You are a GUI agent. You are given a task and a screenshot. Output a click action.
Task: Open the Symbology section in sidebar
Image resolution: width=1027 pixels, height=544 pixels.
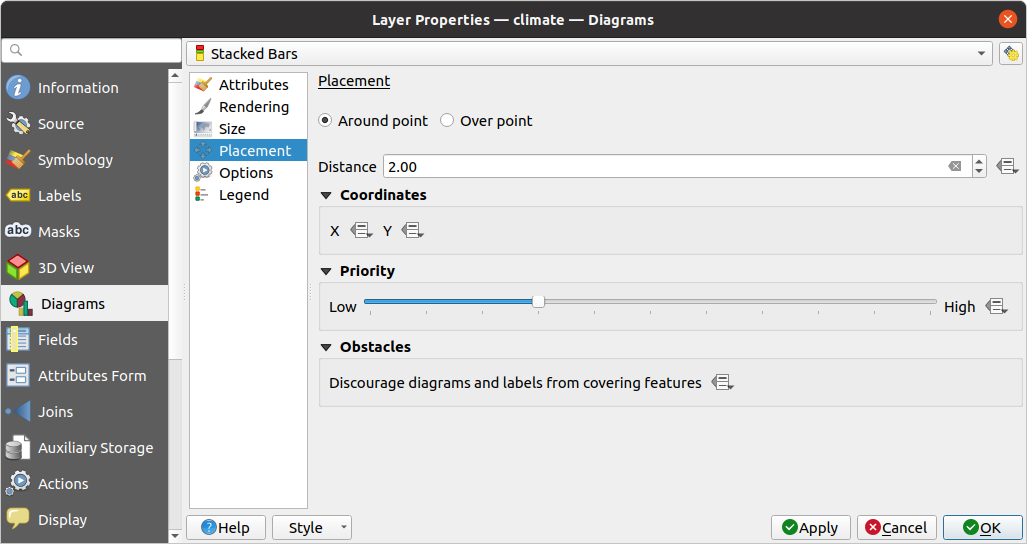(75, 160)
